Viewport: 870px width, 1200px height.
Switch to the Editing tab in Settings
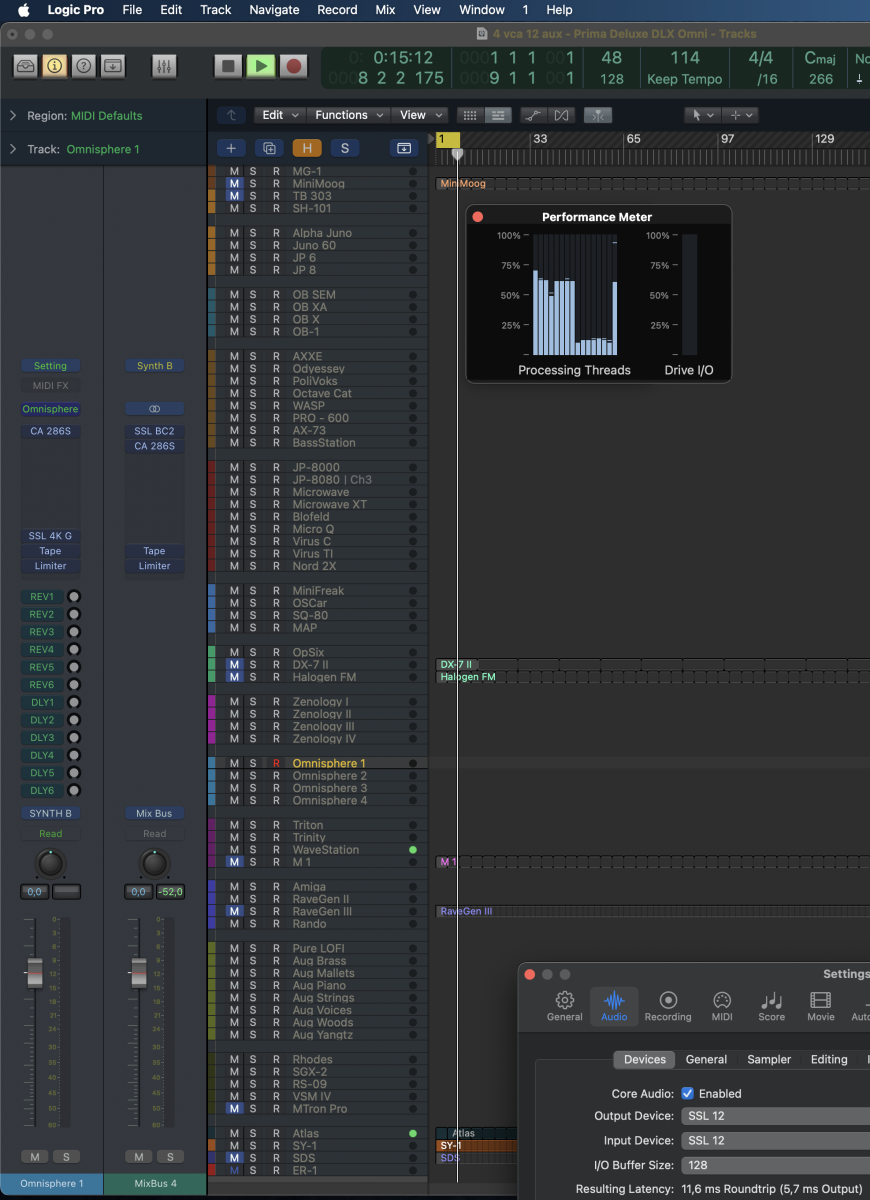(x=829, y=1060)
